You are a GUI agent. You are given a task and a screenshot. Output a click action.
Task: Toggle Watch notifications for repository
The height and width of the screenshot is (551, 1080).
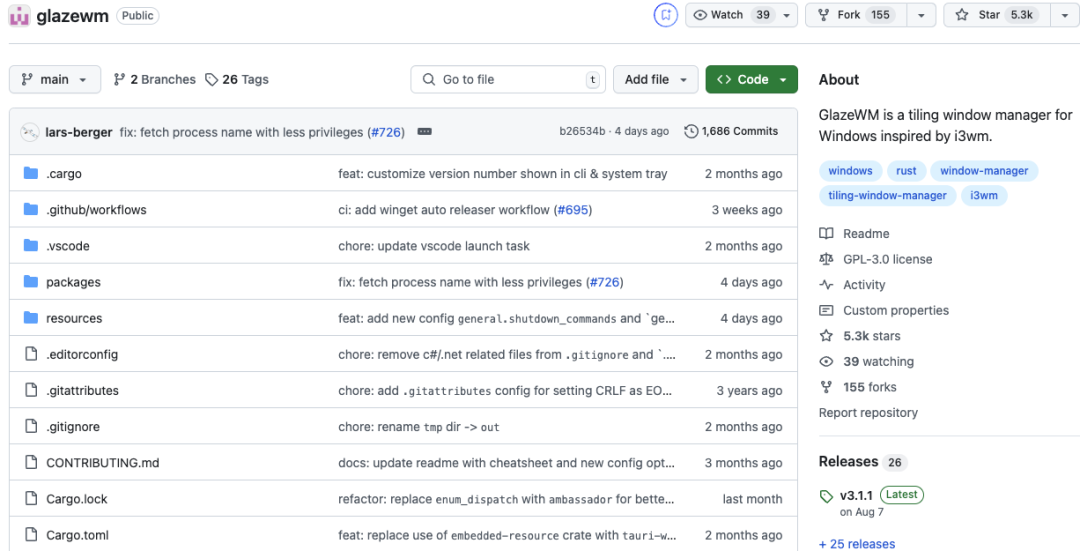pyautogui.click(x=731, y=15)
